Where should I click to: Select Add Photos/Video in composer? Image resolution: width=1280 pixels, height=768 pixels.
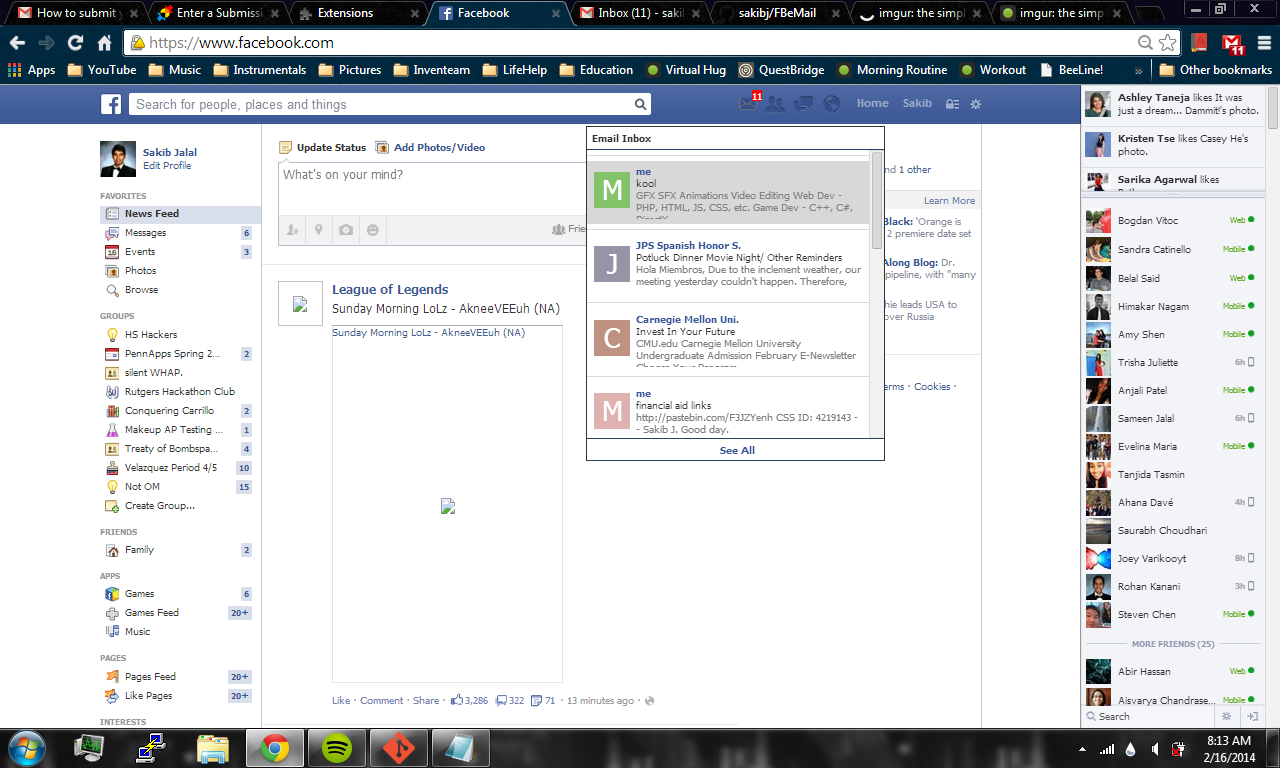(x=430, y=147)
